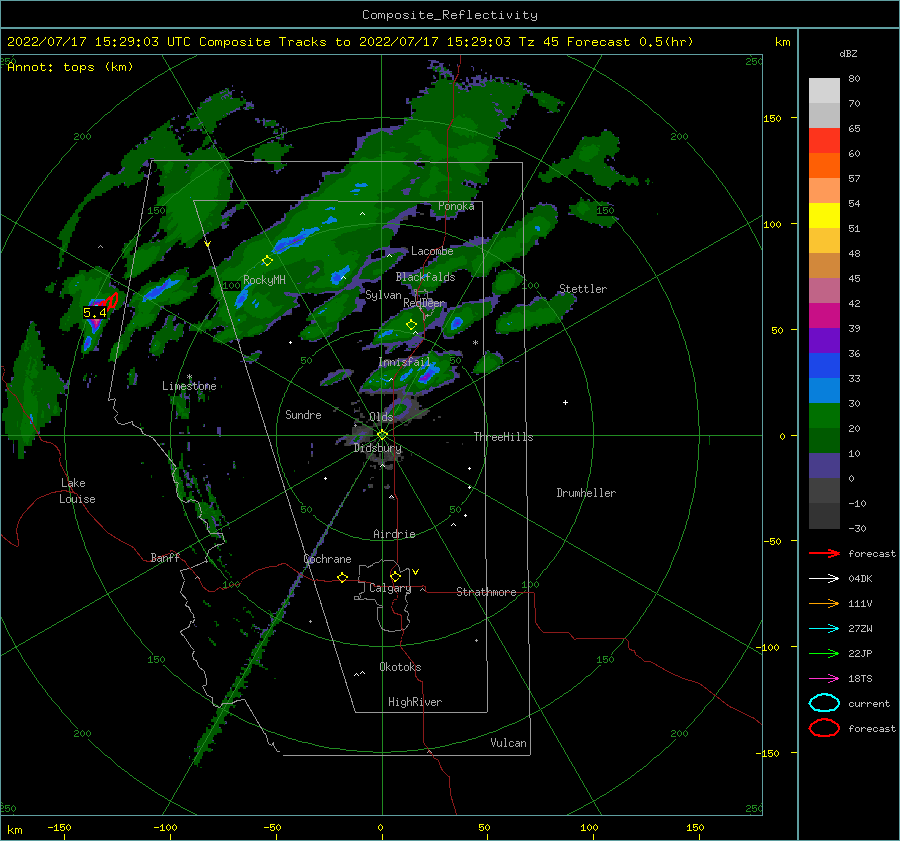
Task: Click the Strathmore label
Action: click(x=486, y=592)
